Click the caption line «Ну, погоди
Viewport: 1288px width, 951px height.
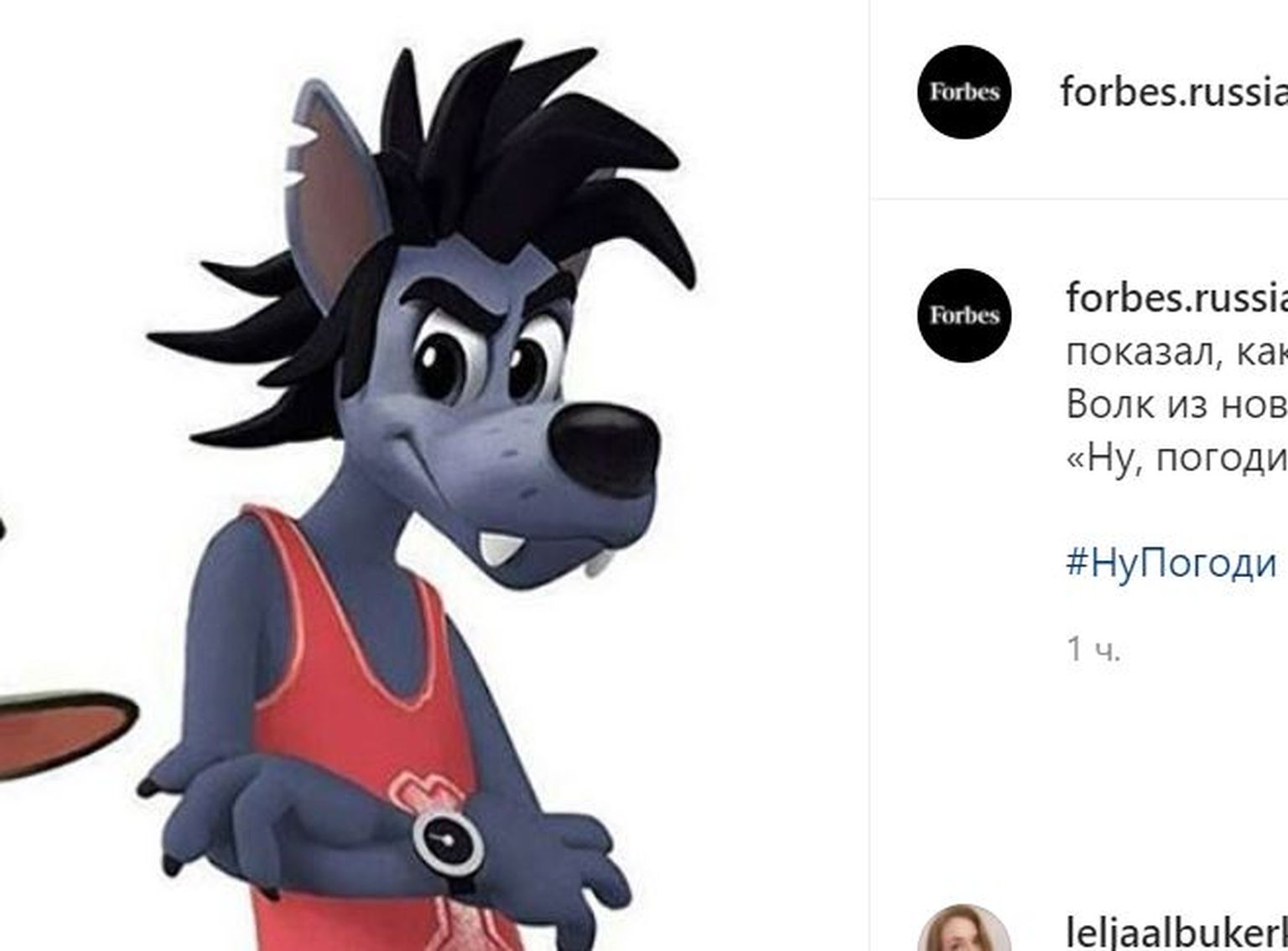[1176, 458]
